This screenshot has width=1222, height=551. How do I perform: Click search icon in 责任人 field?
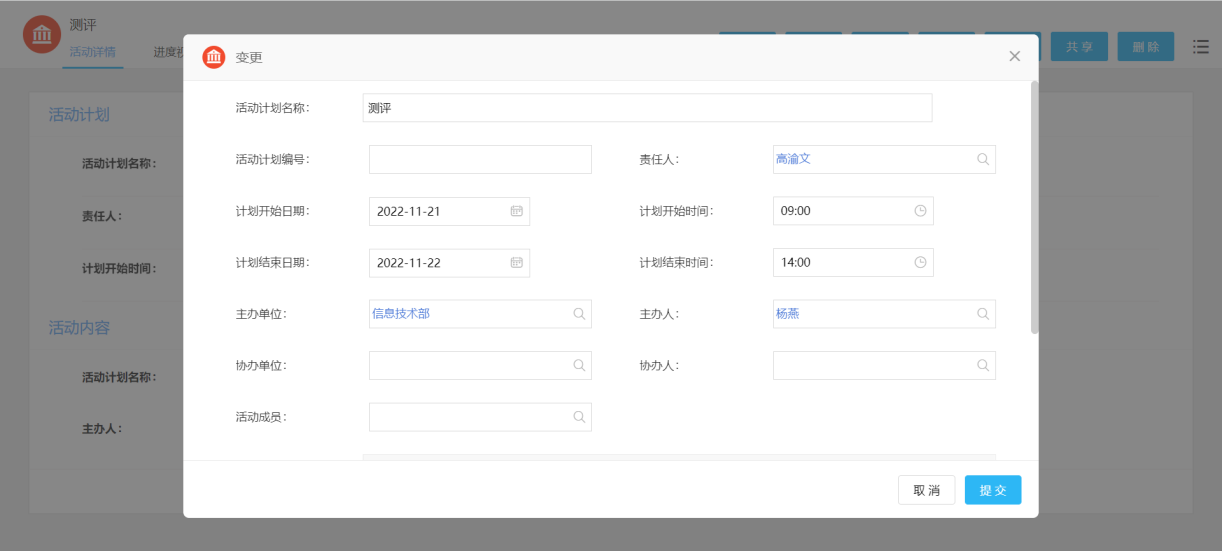coord(983,159)
